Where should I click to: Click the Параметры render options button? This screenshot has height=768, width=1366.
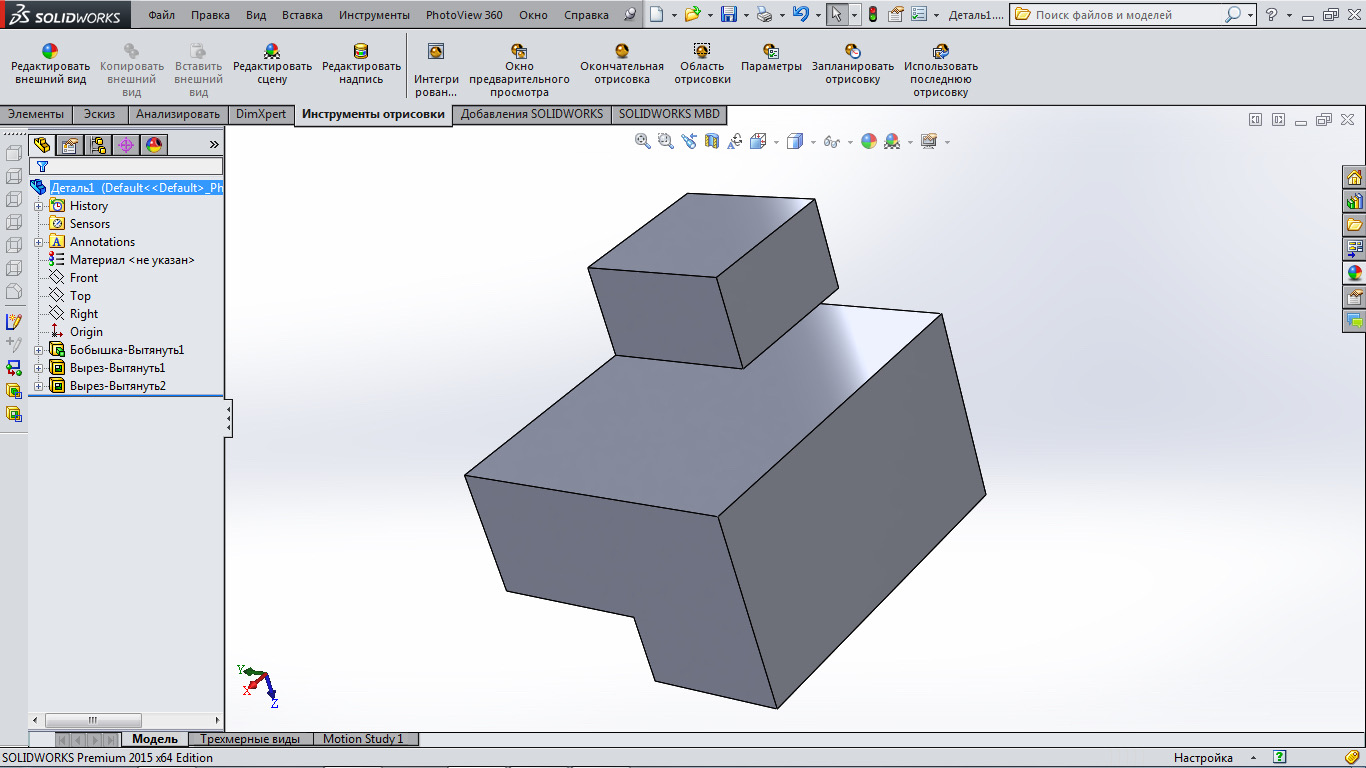click(x=771, y=52)
